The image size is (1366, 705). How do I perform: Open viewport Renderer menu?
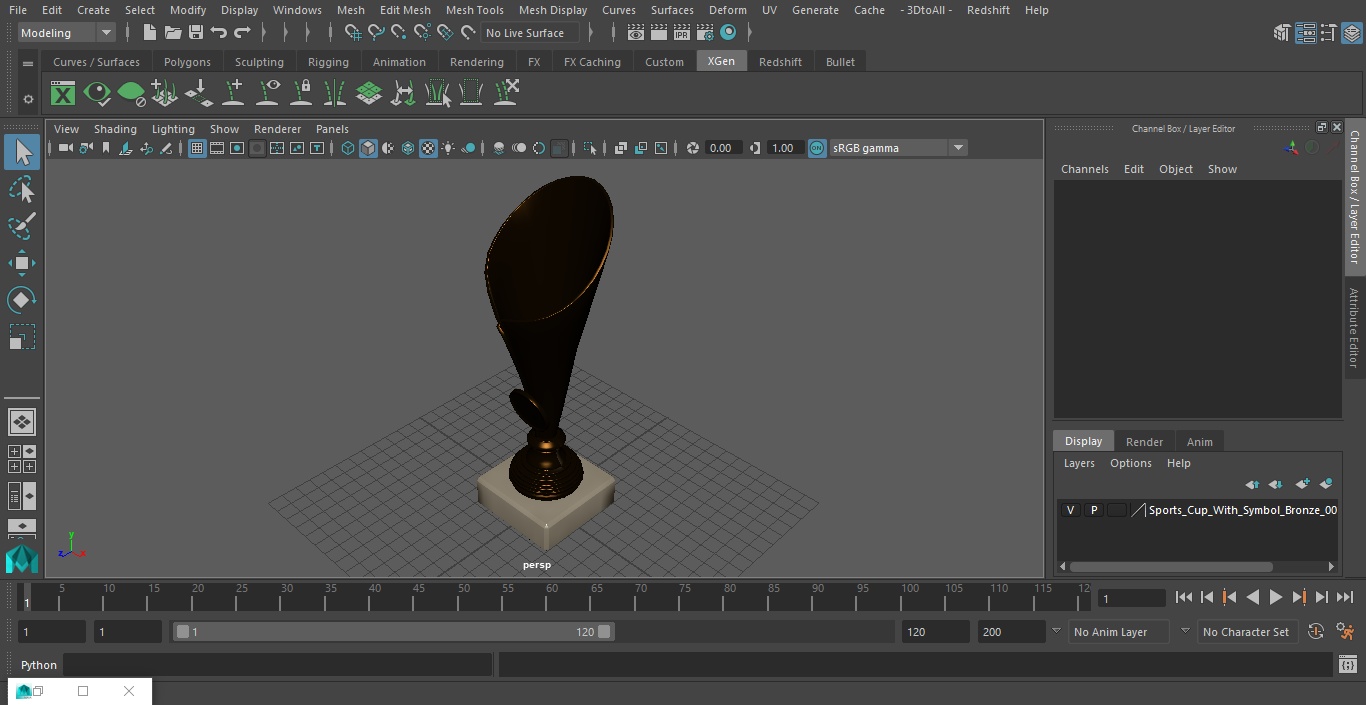pyautogui.click(x=277, y=129)
